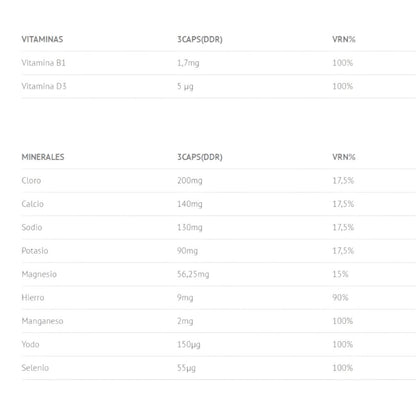Select the Sodio row label

pos(32,227)
